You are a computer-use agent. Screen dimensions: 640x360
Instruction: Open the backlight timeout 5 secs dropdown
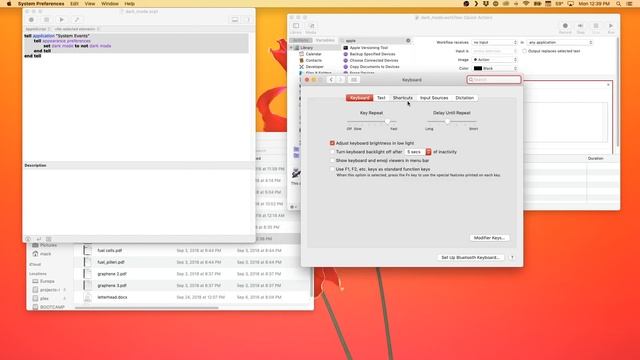pyautogui.click(x=418, y=152)
